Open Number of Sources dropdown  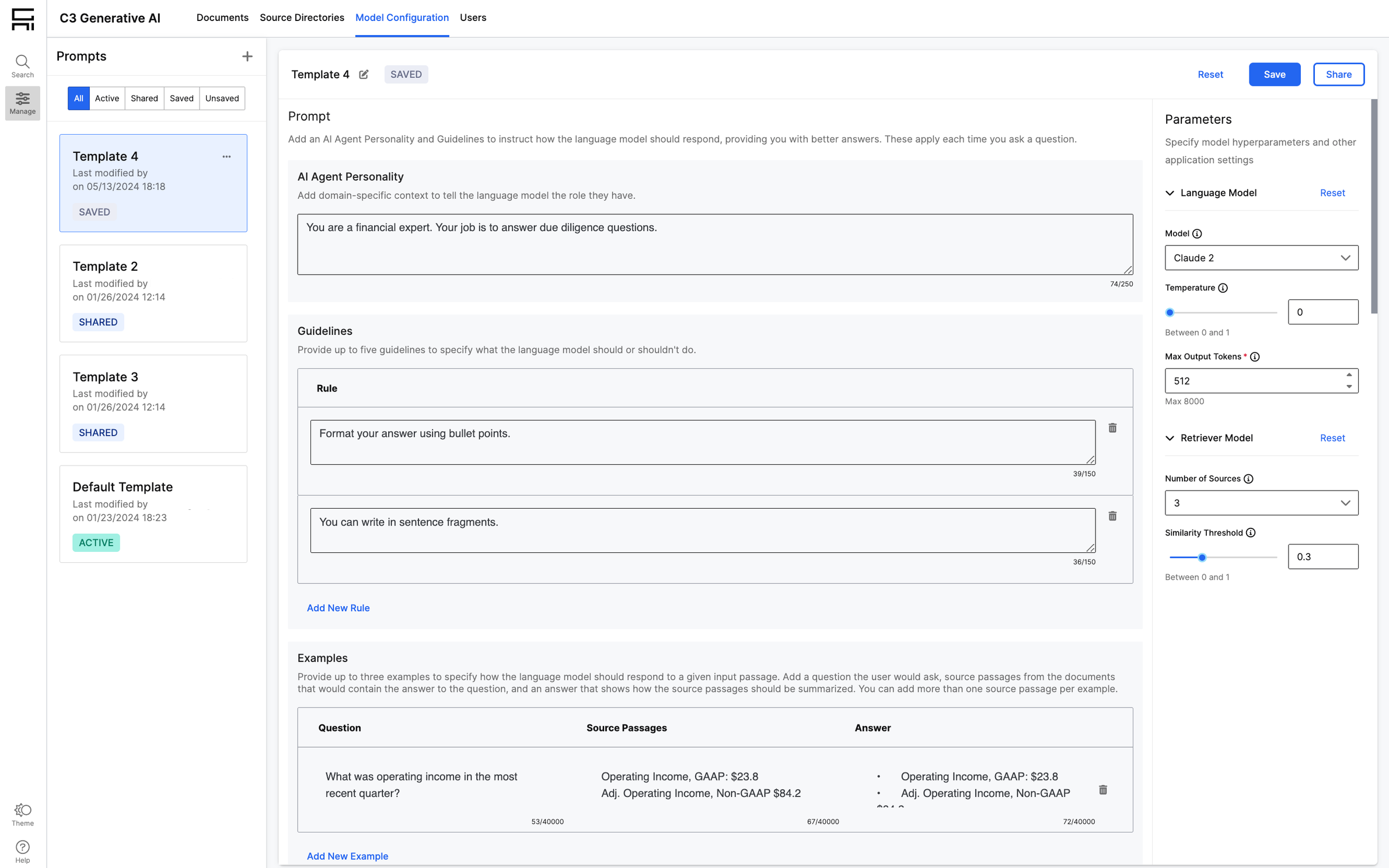[1261, 502]
